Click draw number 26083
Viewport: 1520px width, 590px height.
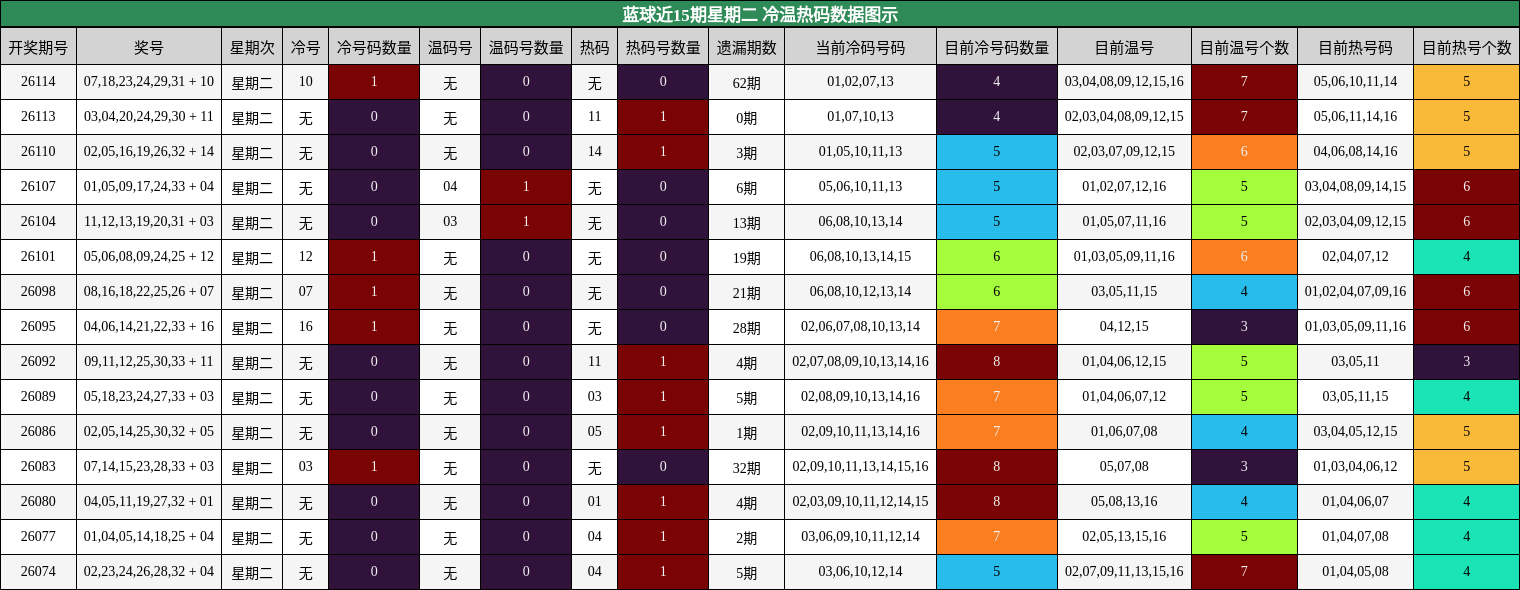(38, 467)
